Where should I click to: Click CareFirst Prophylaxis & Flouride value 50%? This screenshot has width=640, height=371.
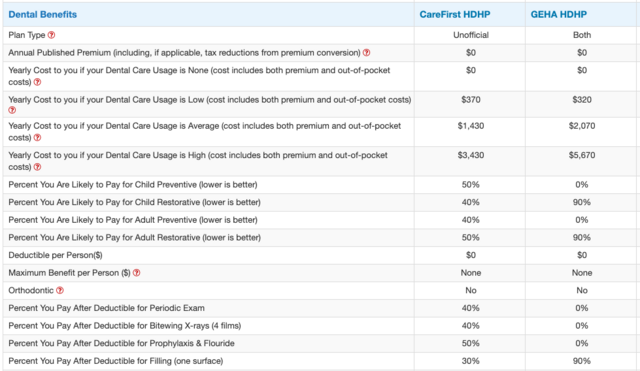coord(471,343)
